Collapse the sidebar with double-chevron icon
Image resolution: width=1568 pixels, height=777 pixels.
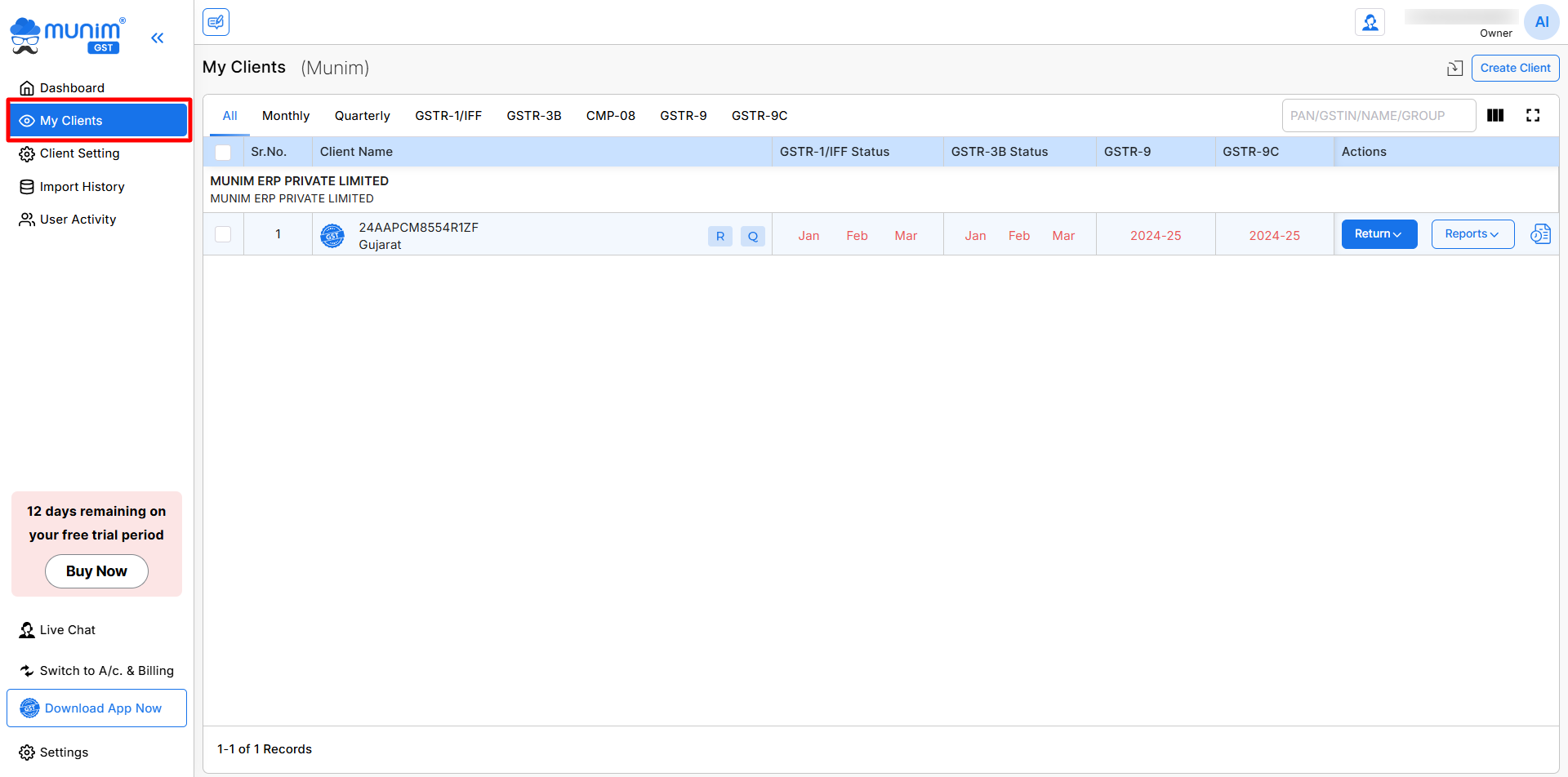click(158, 38)
